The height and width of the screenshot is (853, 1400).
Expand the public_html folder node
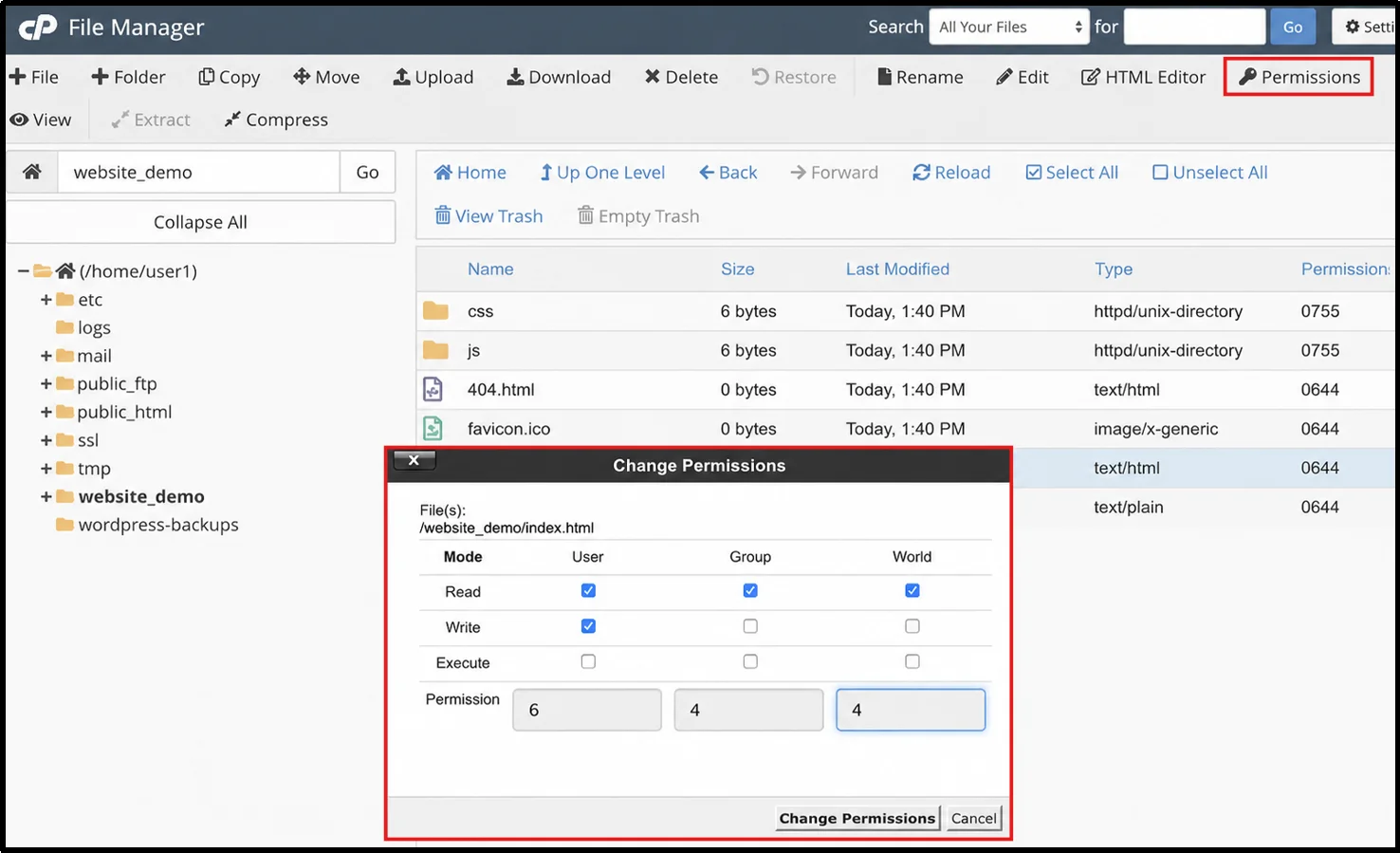coord(46,412)
